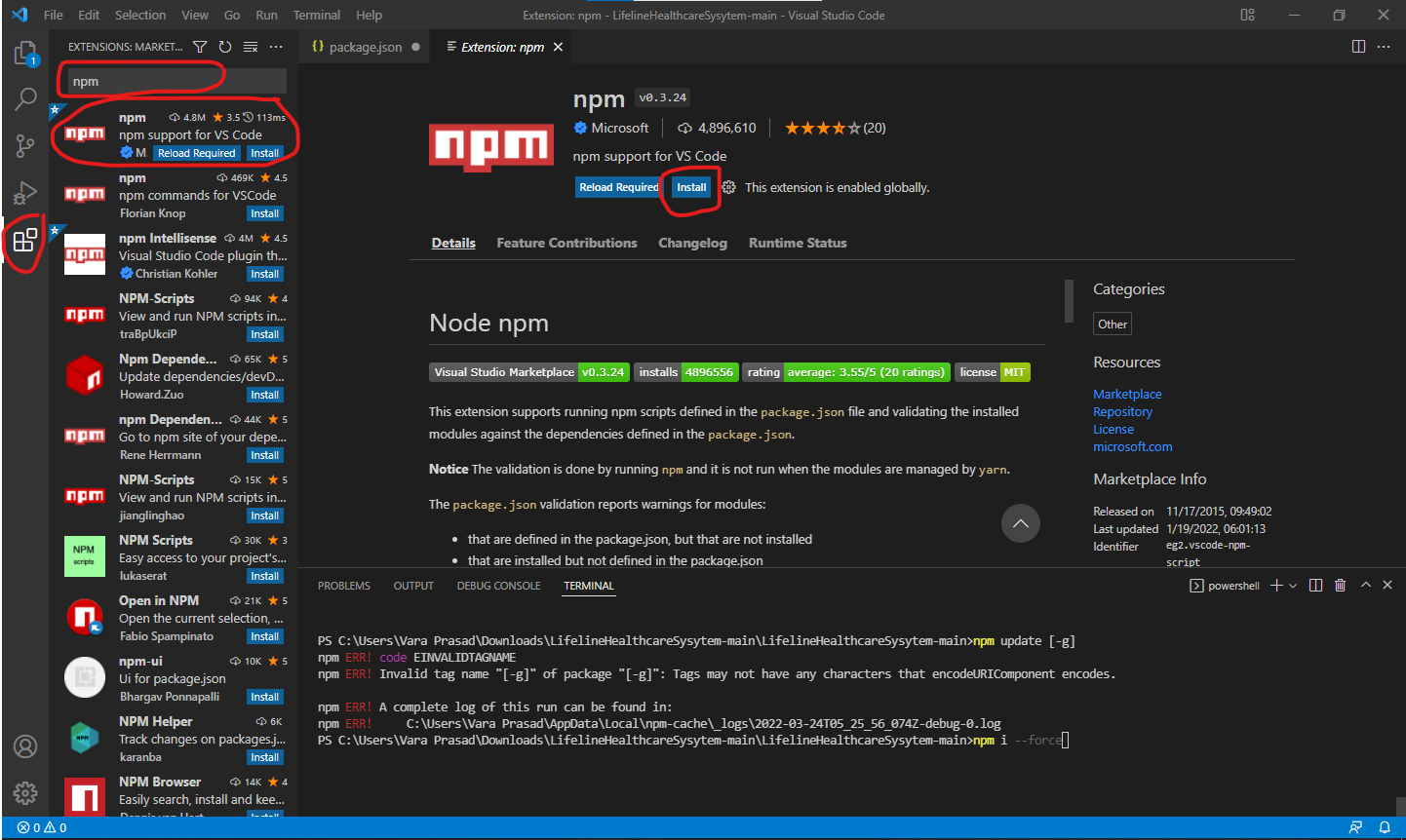Open the Run and Debug view

tap(25, 192)
